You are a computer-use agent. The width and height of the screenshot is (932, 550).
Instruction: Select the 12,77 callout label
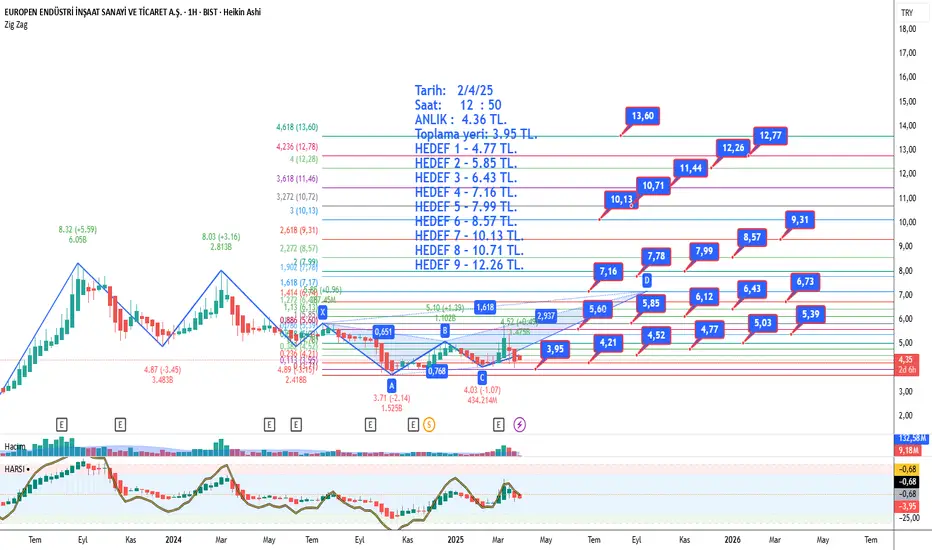click(x=770, y=136)
